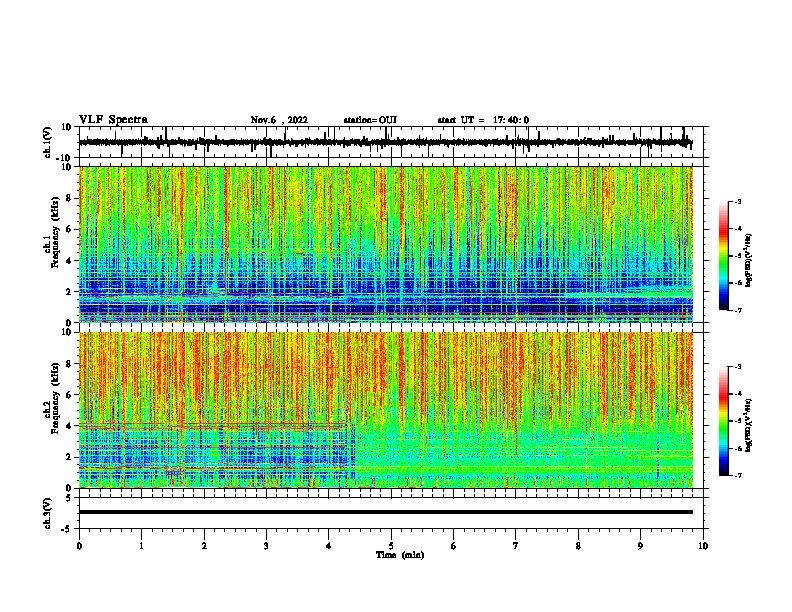Click the ch.2 color bar log(PSD) unit label

click(749, 426)
